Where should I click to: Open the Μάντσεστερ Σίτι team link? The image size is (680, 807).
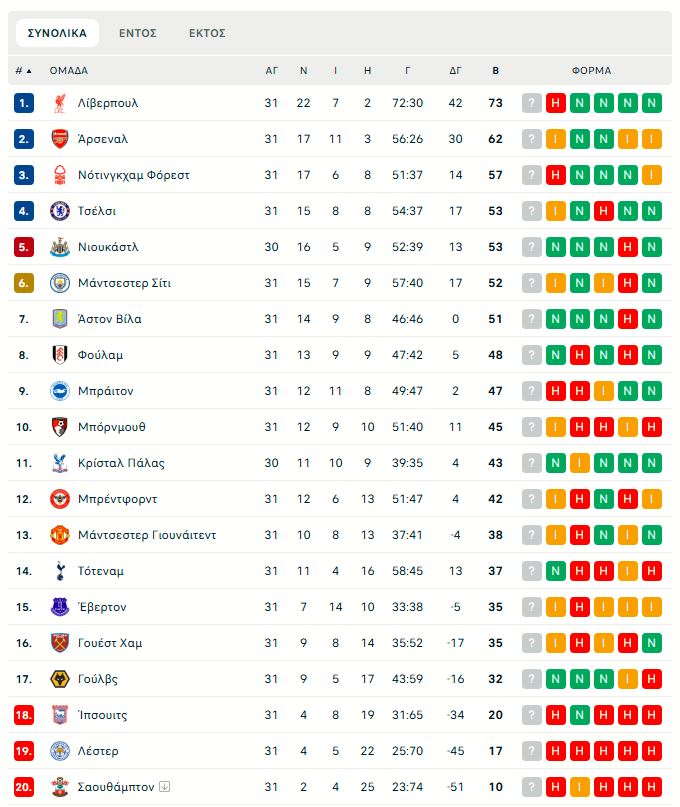124,283
